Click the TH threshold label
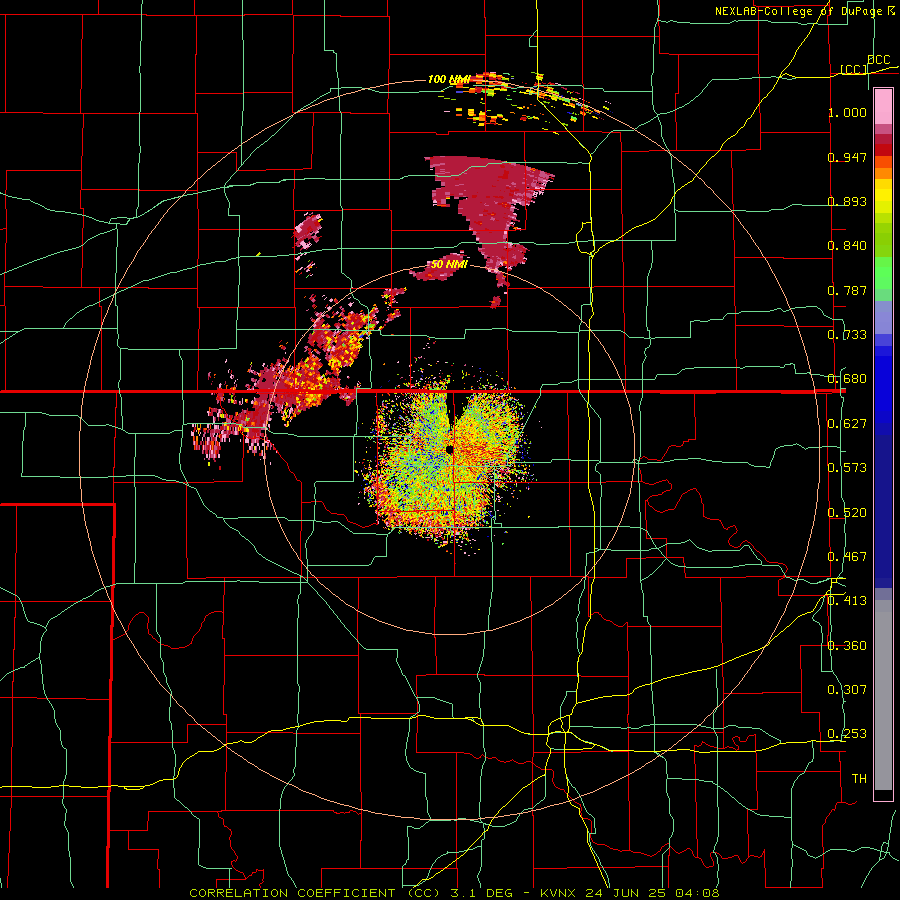Image resolution: width=900 pixels, height=900 pixels. [x=859, y=779]
